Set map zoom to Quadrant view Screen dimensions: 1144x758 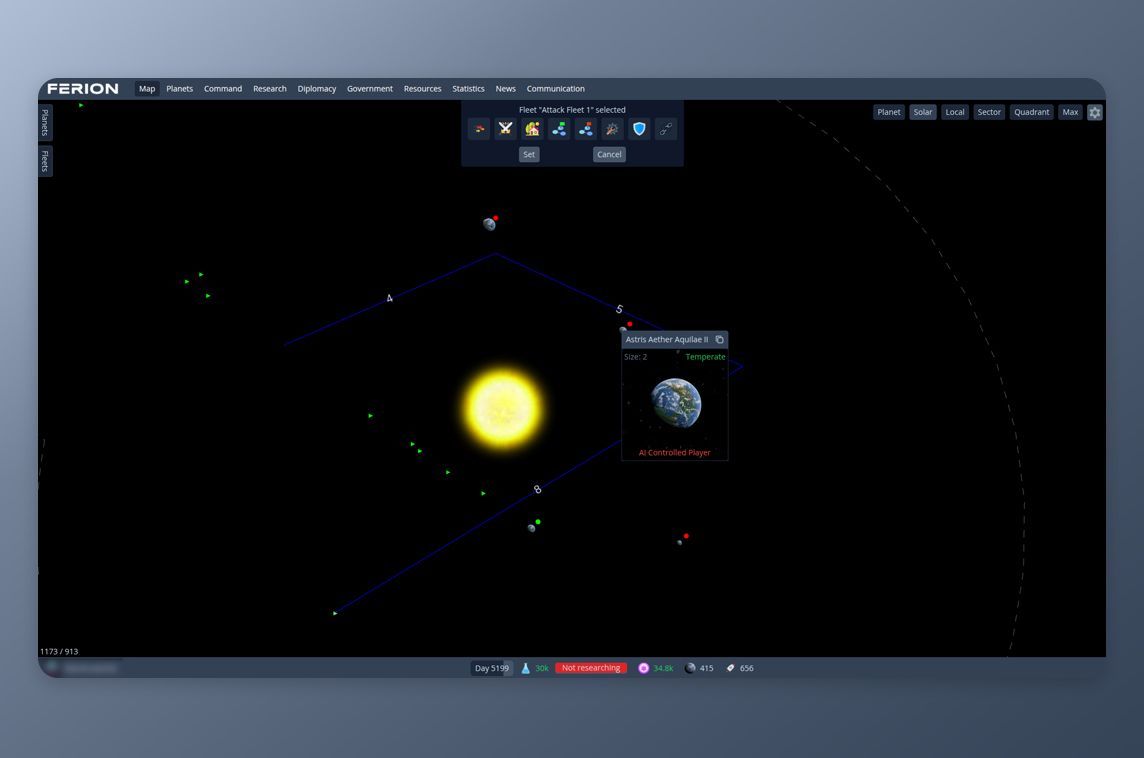click(1031, 112)
